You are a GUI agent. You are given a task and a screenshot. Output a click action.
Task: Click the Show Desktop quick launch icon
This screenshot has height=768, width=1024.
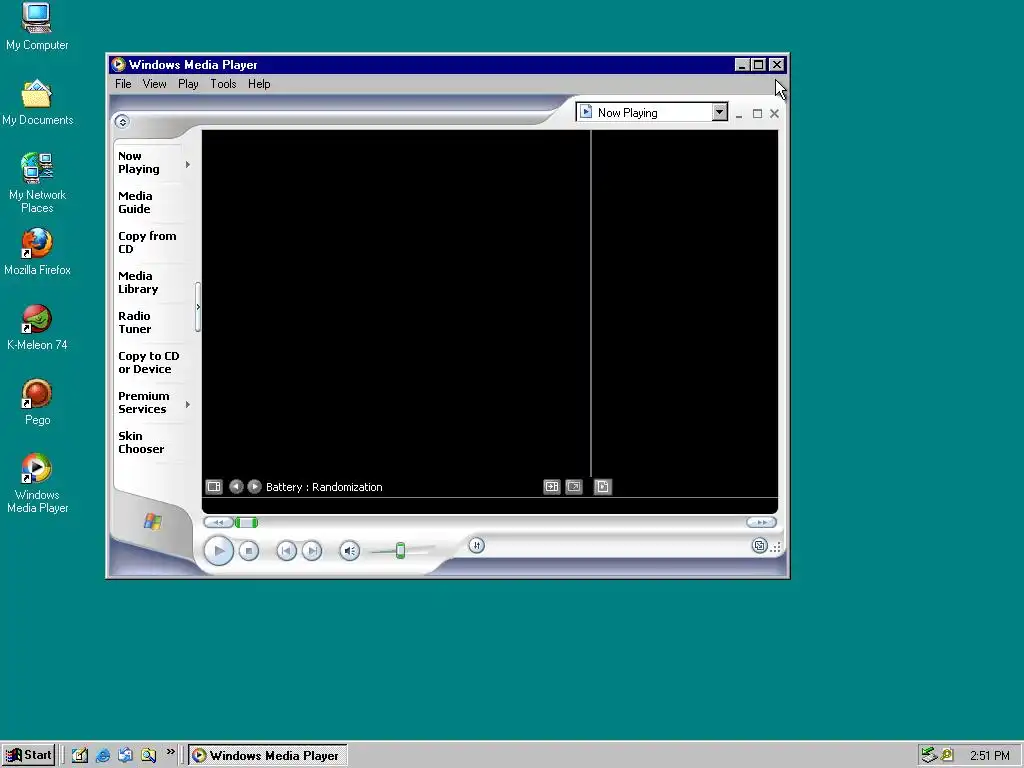coord(80,756)
